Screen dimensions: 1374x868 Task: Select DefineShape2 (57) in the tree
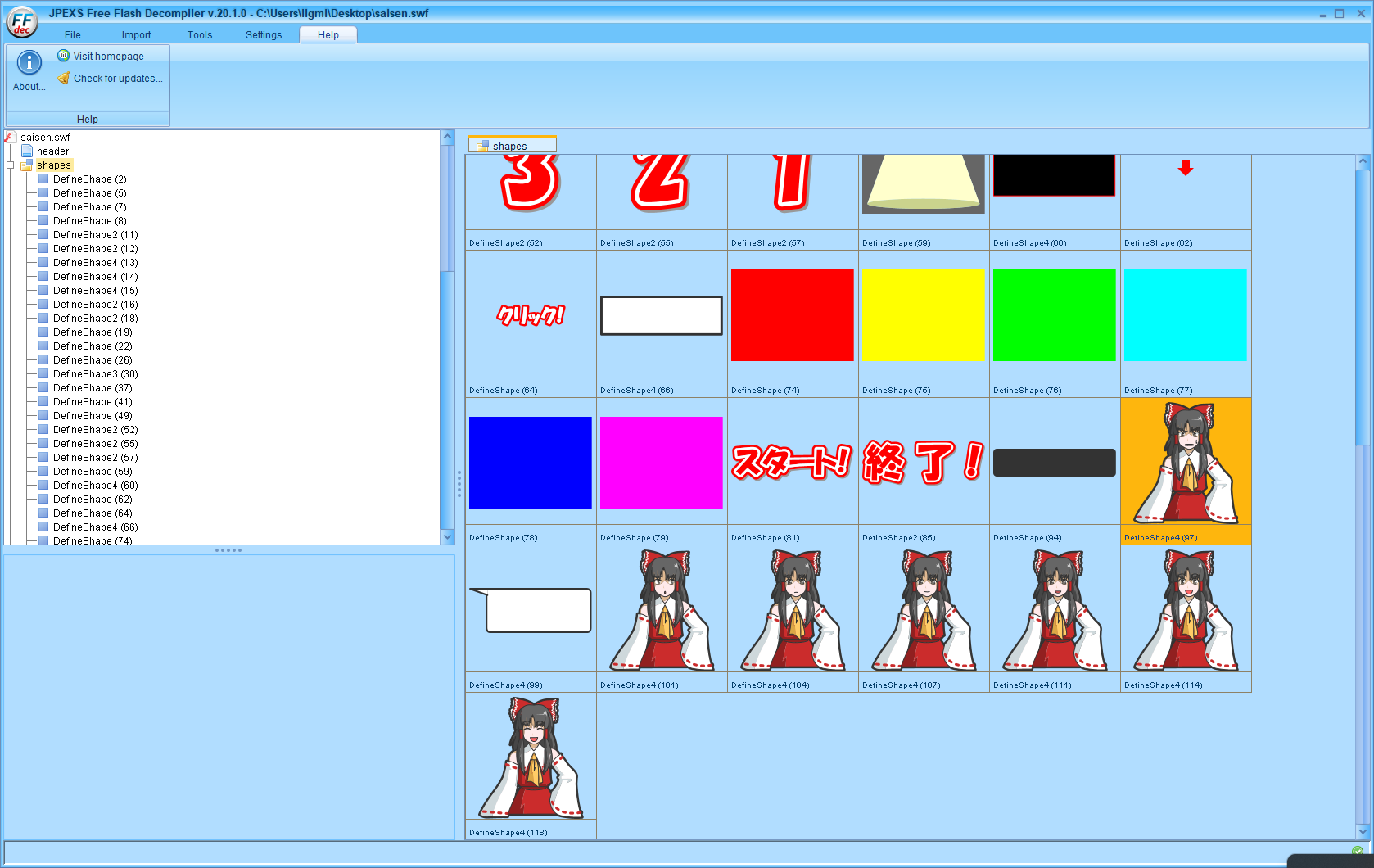click(96, 458)
